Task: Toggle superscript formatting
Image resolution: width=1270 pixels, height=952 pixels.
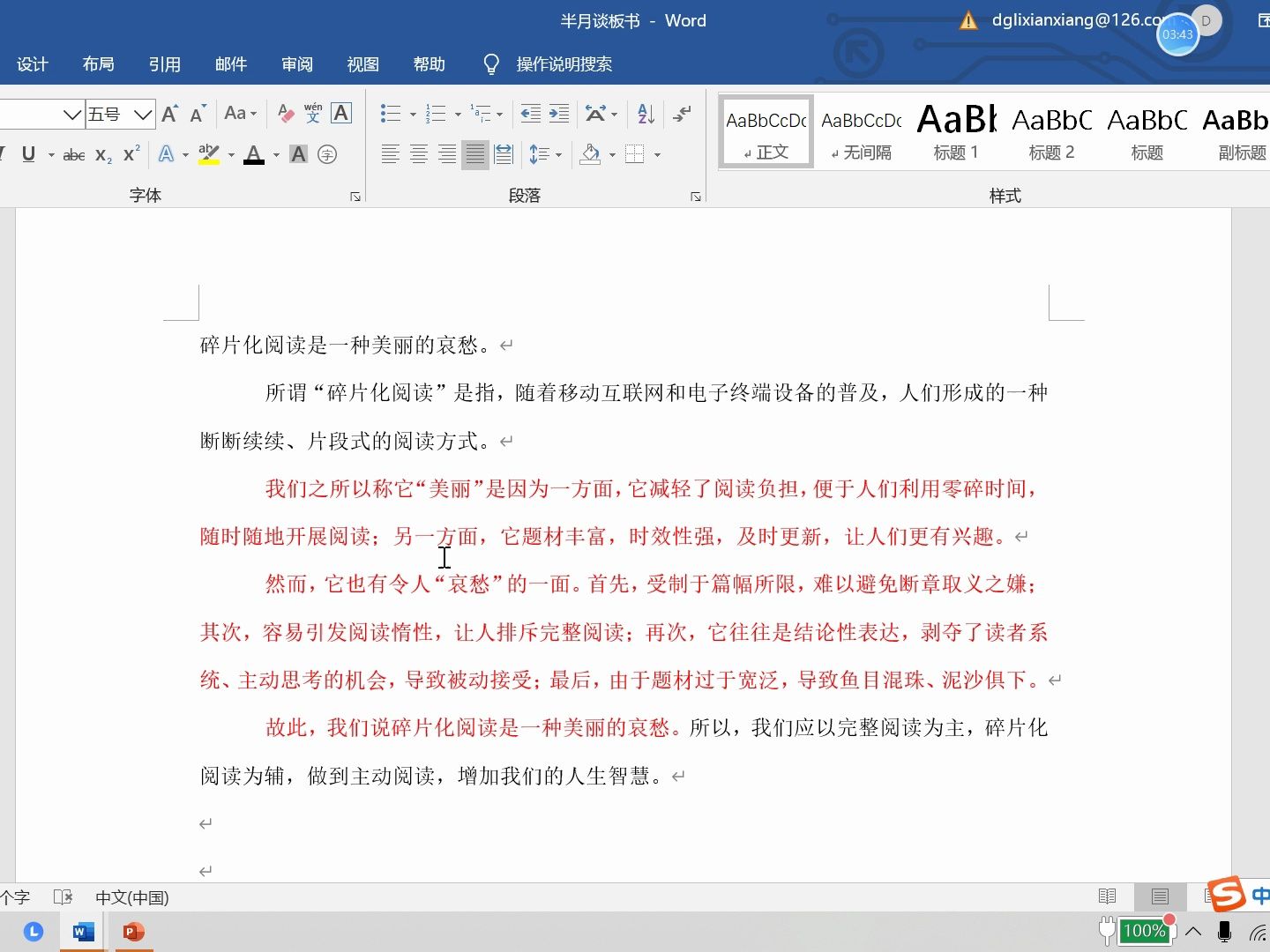Action: point(131,154)
